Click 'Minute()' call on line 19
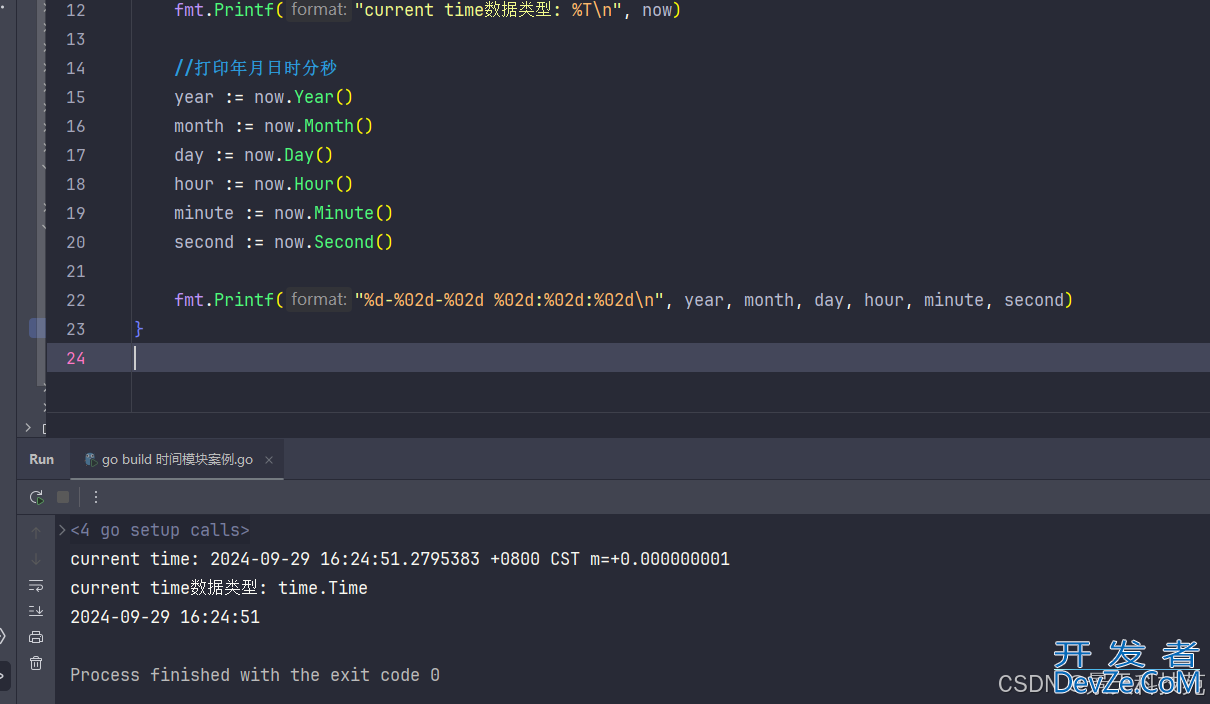The width and height of the screenshot is (1210, 704). click(354, 213)
